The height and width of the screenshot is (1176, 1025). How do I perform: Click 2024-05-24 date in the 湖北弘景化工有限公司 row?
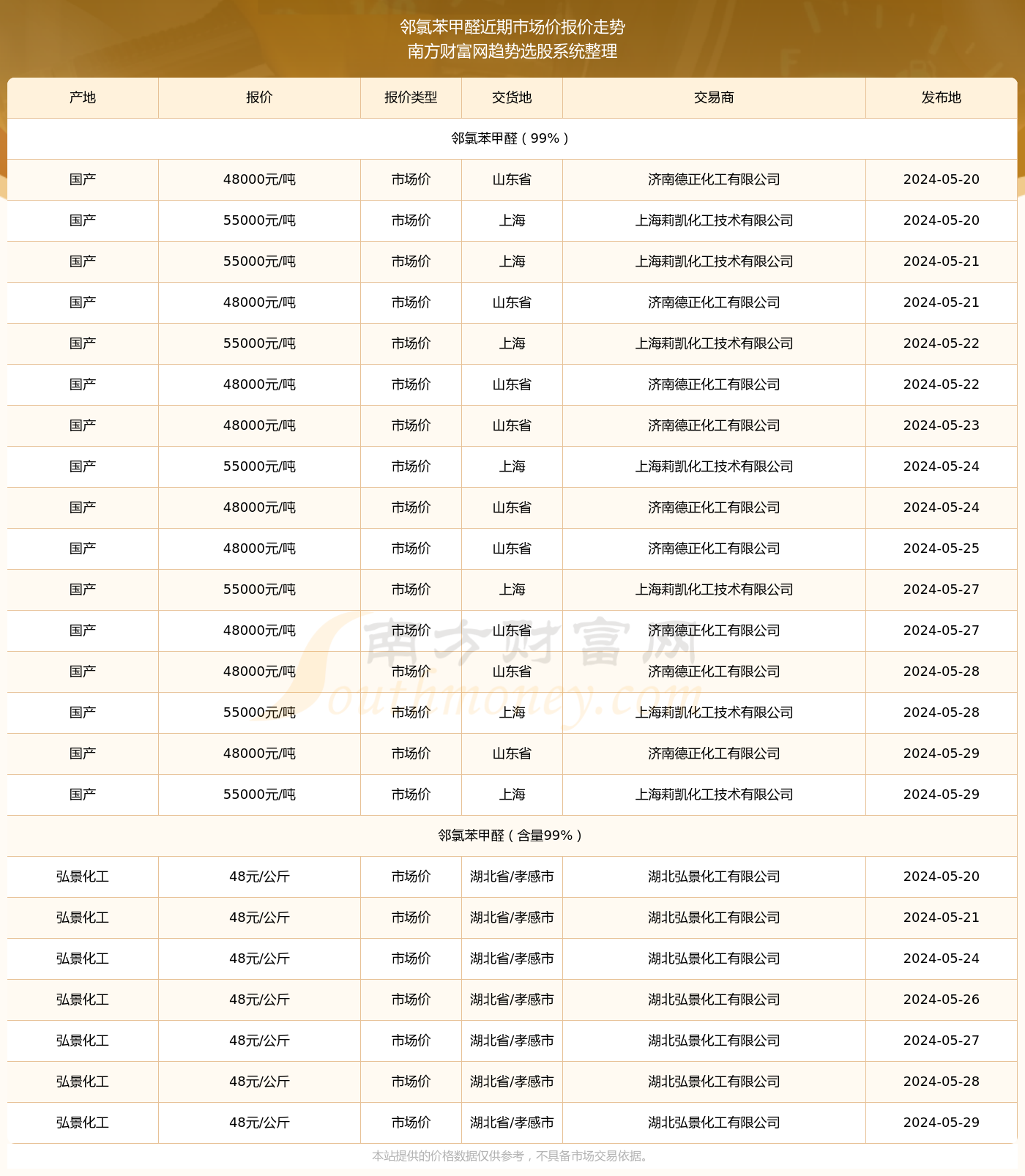coord(941,959)
